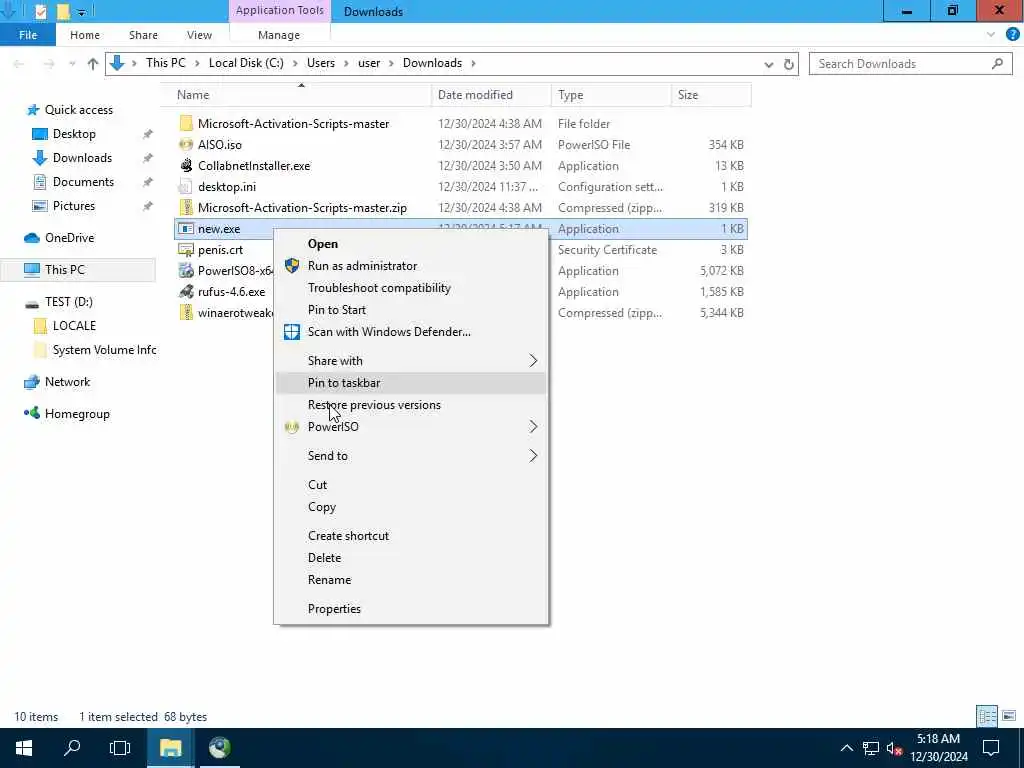This screenshot has width=1024, height=768.
Task: Click chevron after Downloads in breadcrumb
Action: [473, 63]
